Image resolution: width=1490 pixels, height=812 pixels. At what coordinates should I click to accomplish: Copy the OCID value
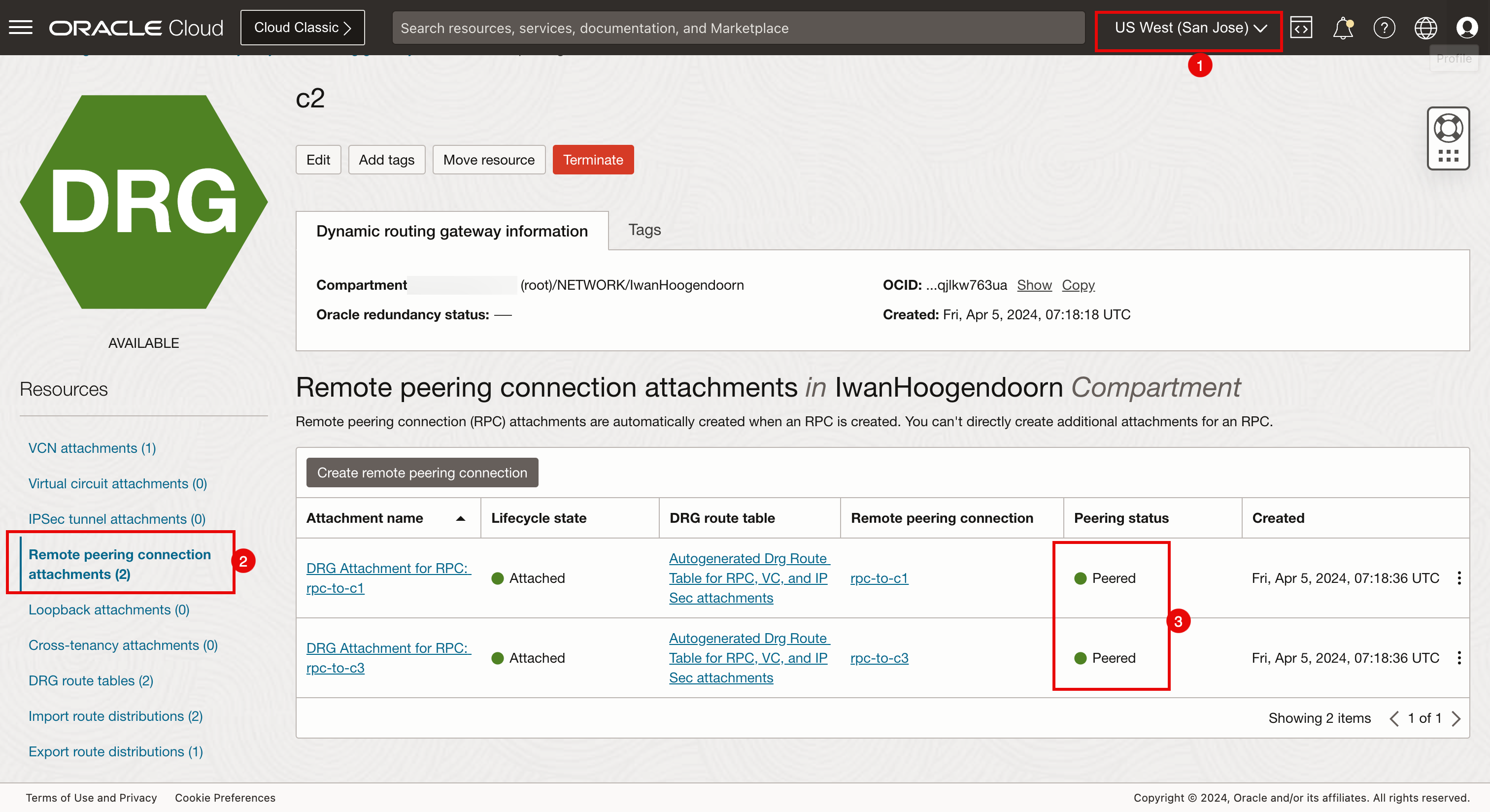click(1078, 285)
